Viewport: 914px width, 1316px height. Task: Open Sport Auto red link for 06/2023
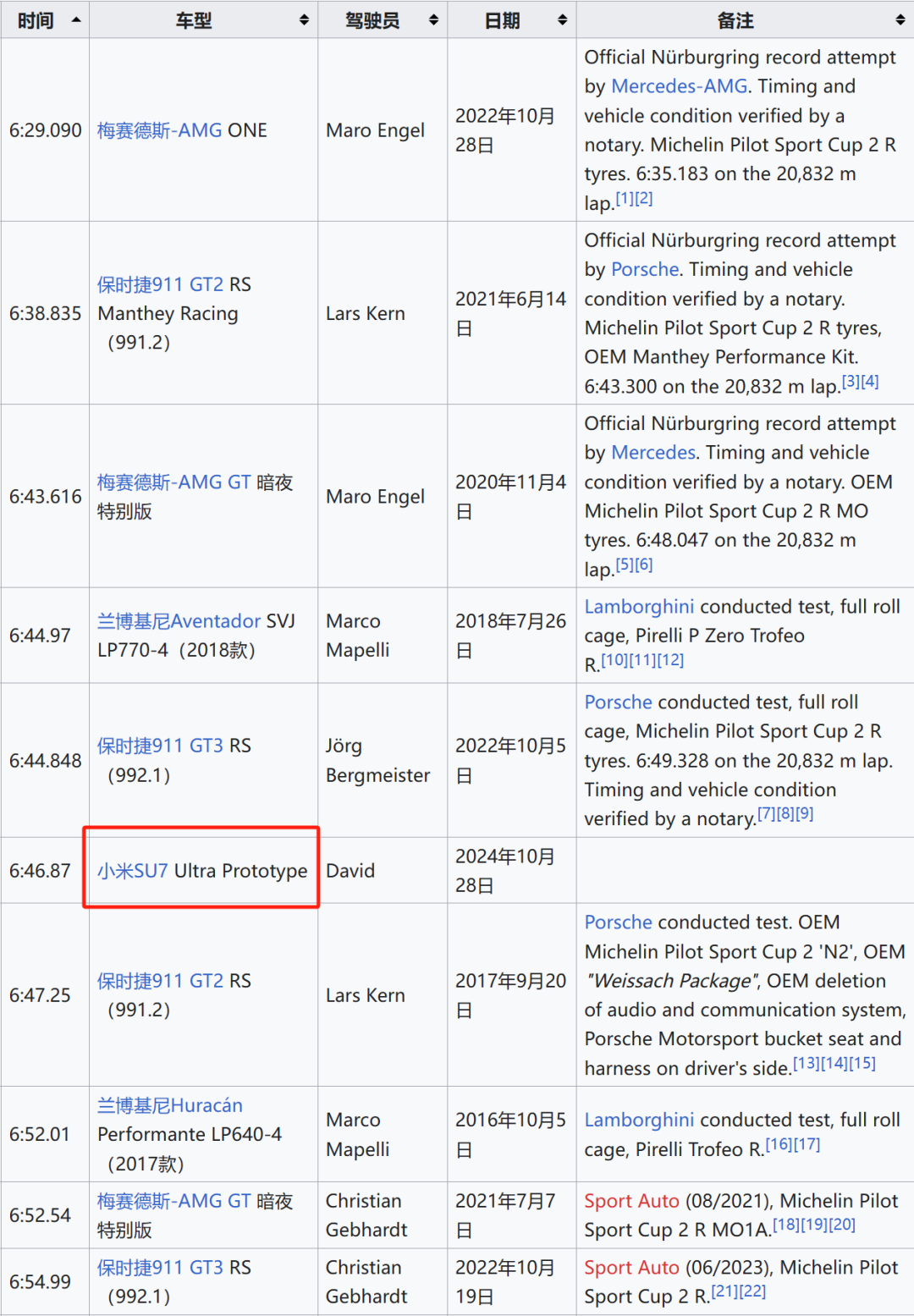click(x=632, y=1268)
